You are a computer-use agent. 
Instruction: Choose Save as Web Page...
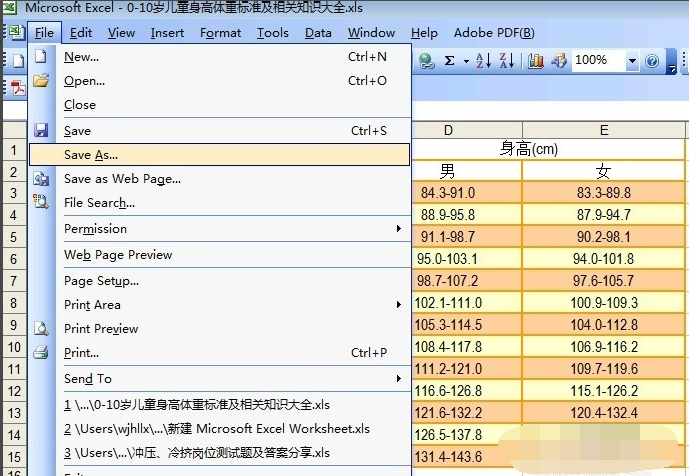220,178
